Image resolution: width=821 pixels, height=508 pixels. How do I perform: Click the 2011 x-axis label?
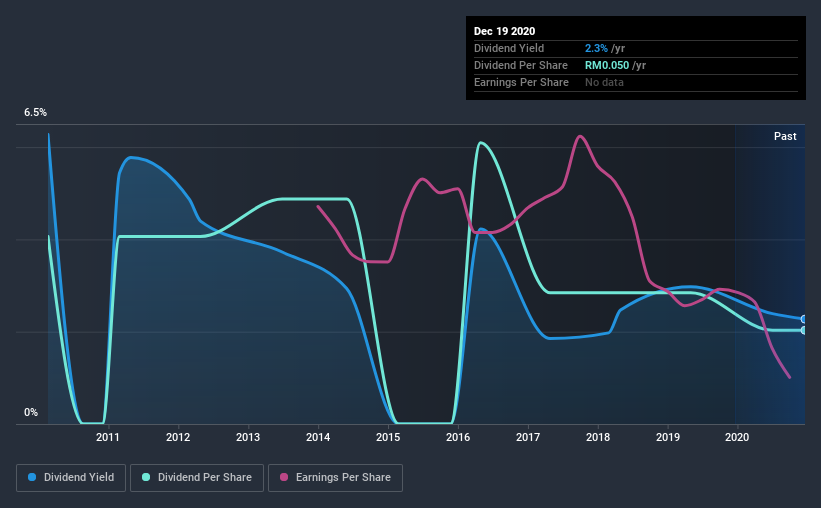coord(107,437)
